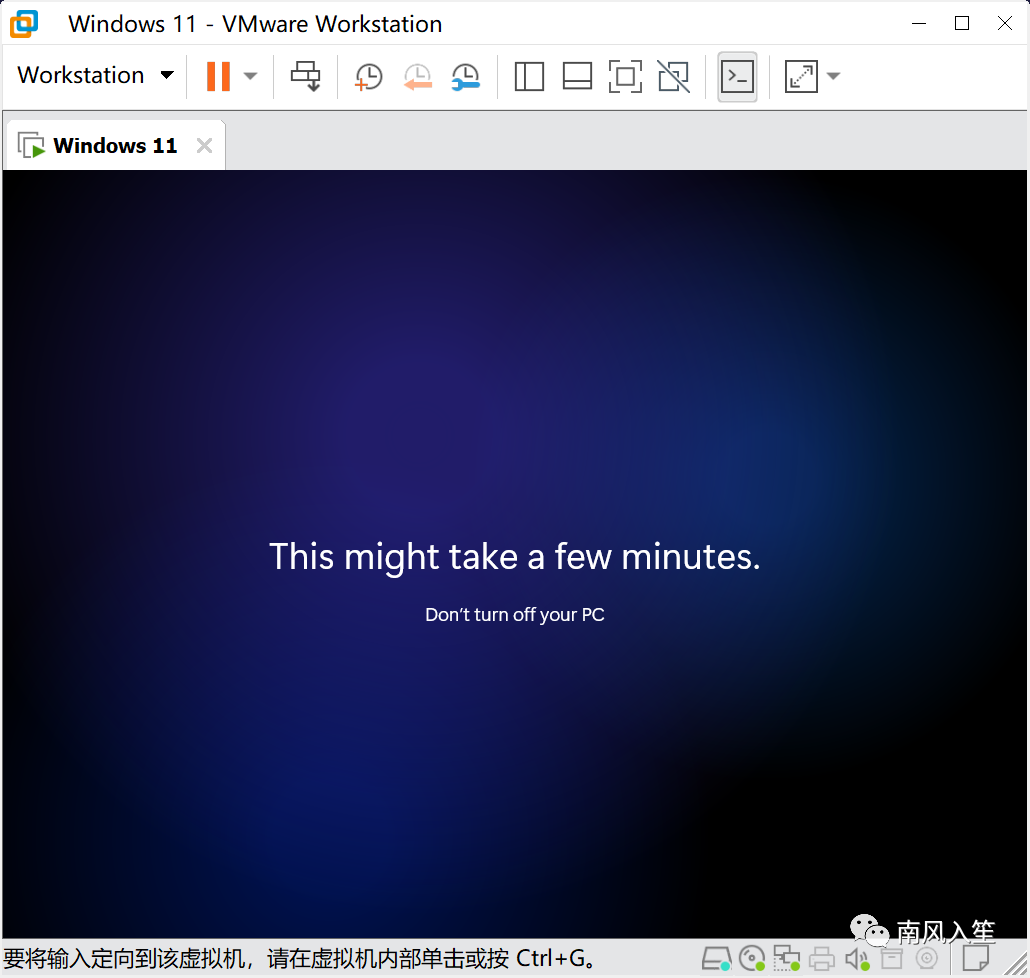Switch to Unity mode
This screenshot has width=1030, height=978.
tap(674, 76)
